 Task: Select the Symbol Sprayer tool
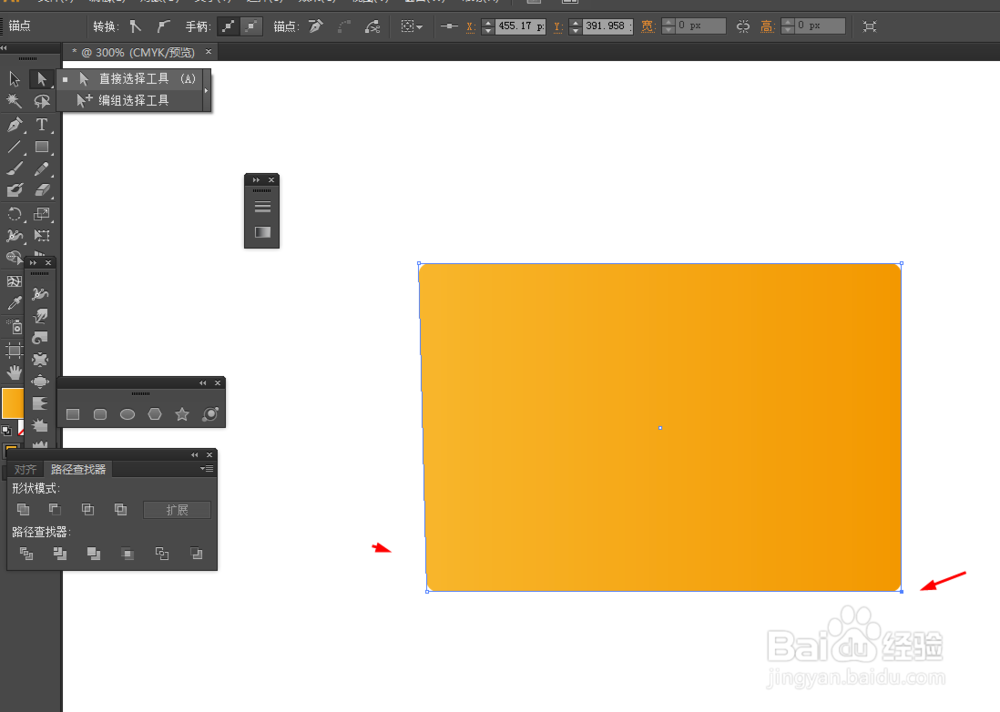[14, 327]
